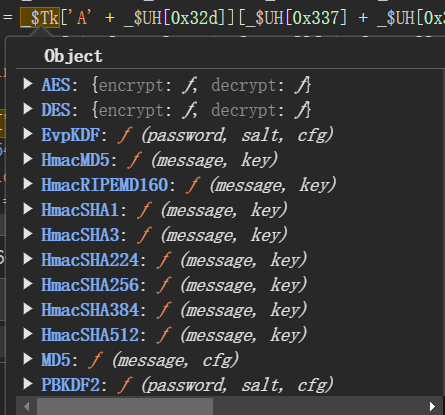Click the scroll right arrow of popup

(432, 406)
